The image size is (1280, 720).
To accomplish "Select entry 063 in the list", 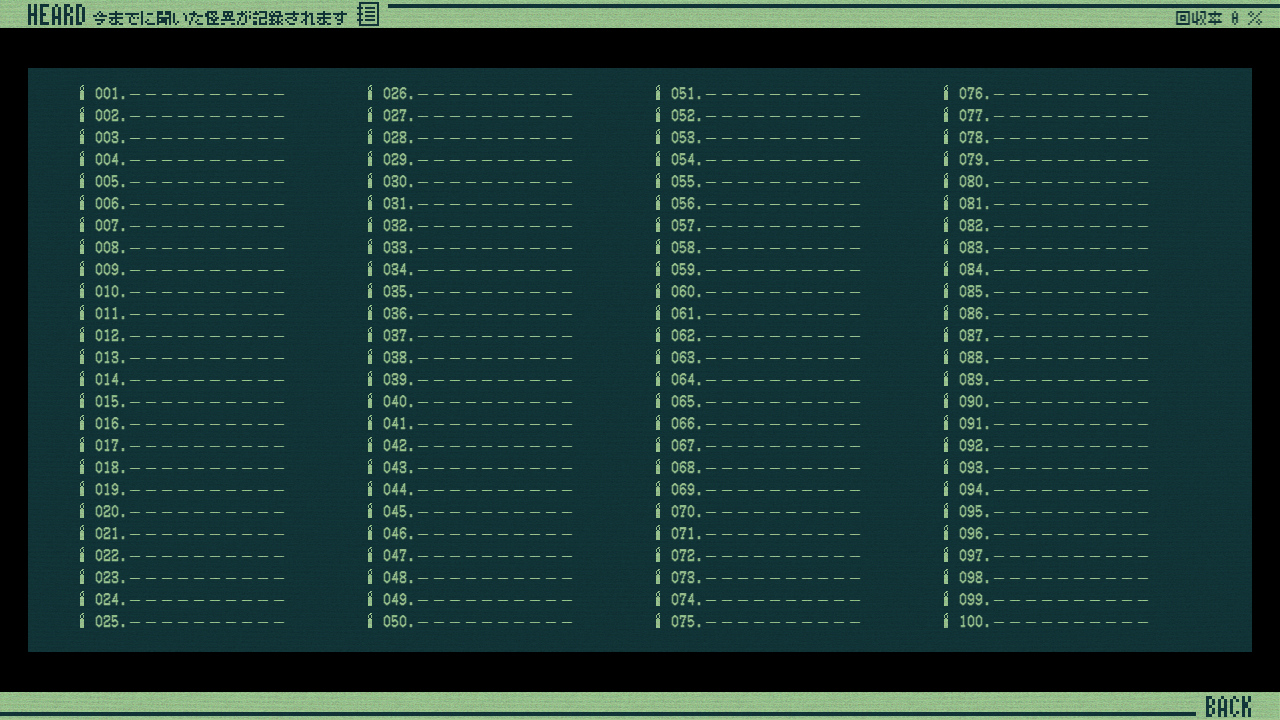I will pos(758,358).
